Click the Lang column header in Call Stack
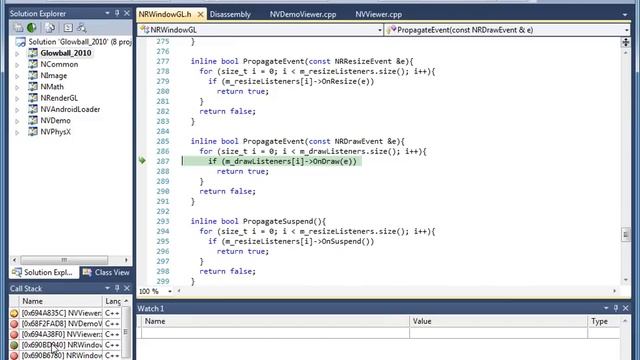This screenshot has width=640, height=360. [x=113, y=301]
